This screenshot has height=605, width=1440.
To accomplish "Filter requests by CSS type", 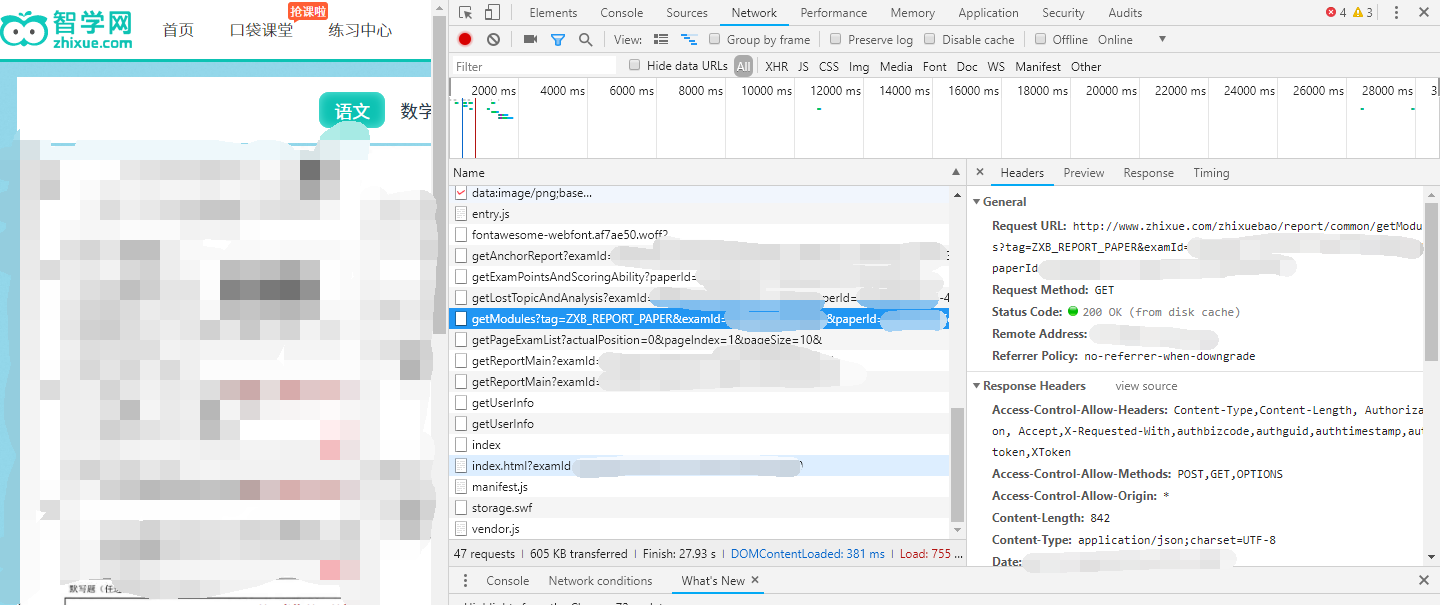I will pyautogui.click(x=829, y=66).
